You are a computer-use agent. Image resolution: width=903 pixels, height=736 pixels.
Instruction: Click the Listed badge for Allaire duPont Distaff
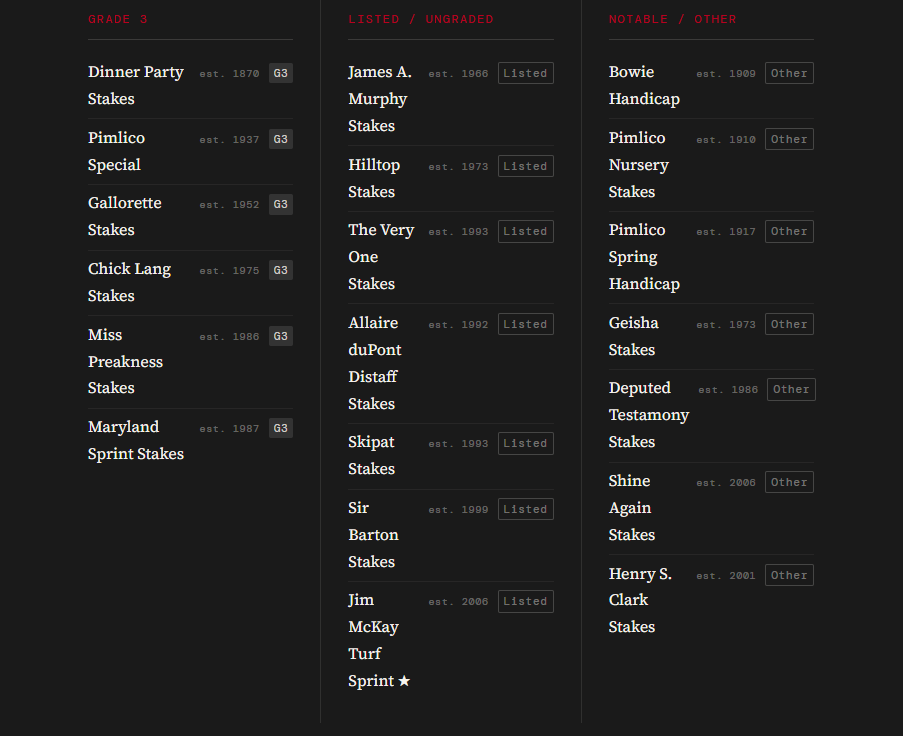pyautogui.click(x=525, y=324)
